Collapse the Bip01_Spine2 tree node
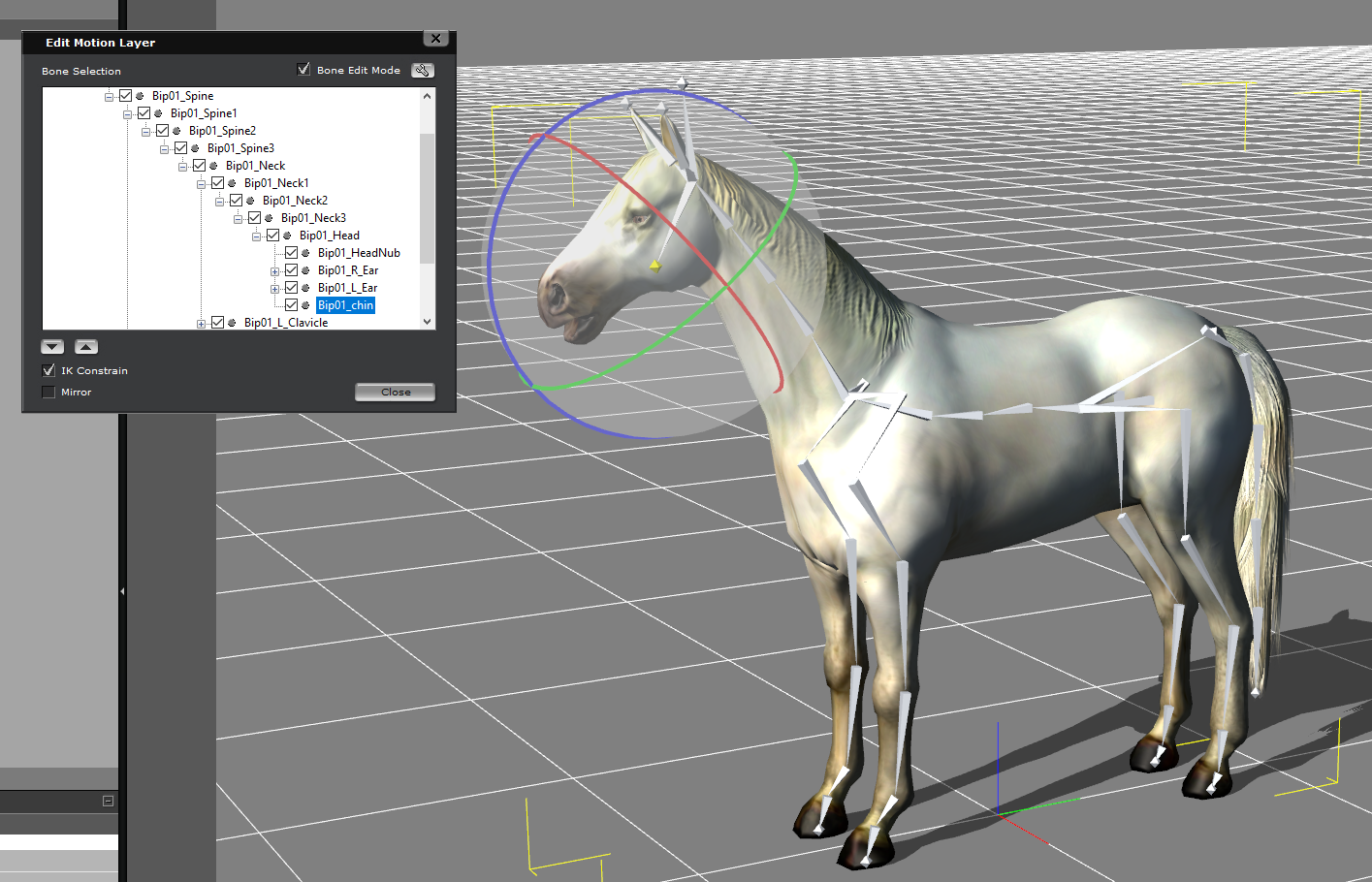Screen dimensions: 1372x882 pyautogui.click(x=145, y=132)
